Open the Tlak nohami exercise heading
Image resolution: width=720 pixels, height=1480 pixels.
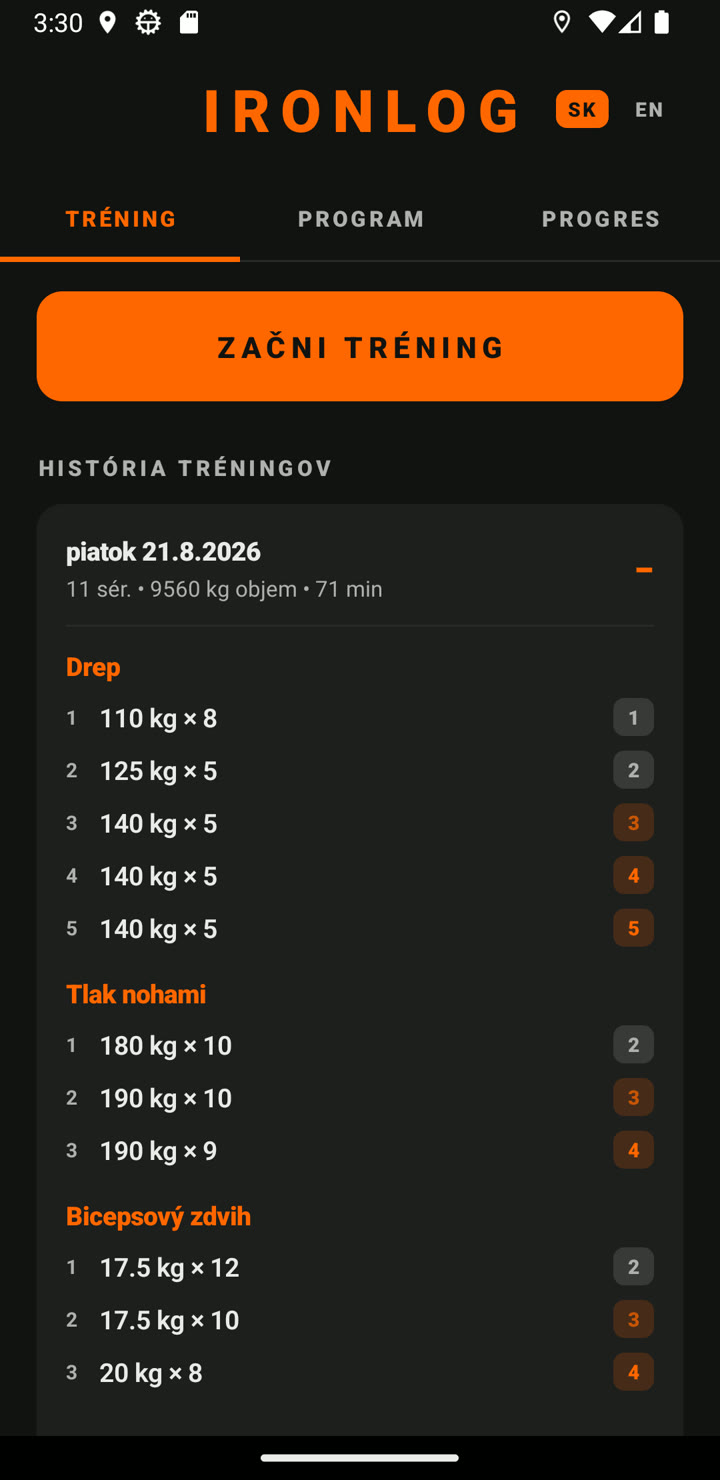(x=136, y=994)
